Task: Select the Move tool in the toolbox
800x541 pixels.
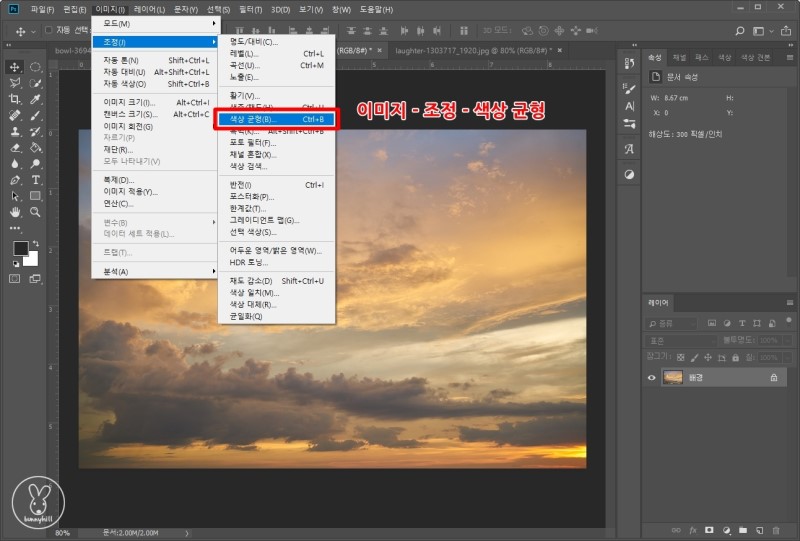Action: (x=15, y=67)
